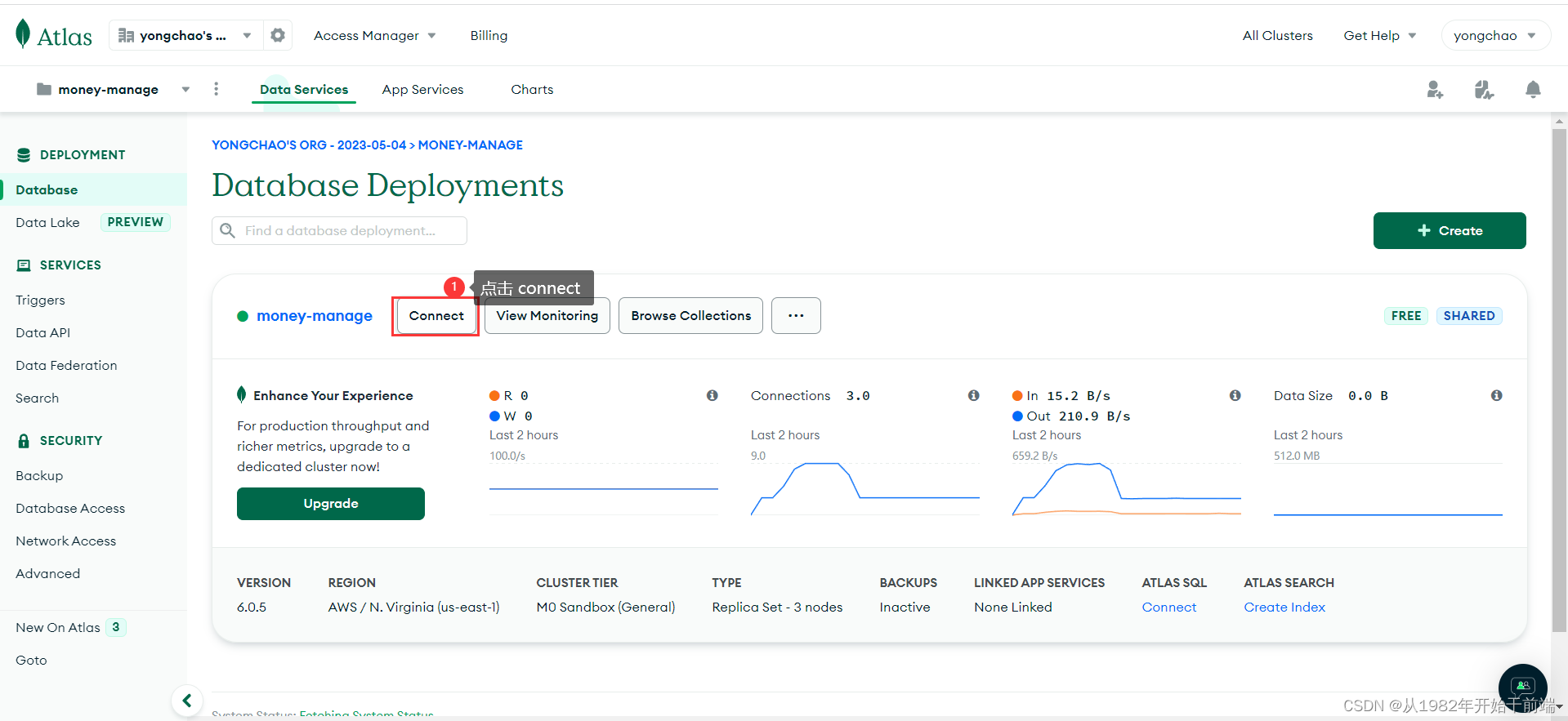The height and width of the screenshot is (721, 1568).
Task: Click info icon for Data Size chart
Action: [1497, 395]
